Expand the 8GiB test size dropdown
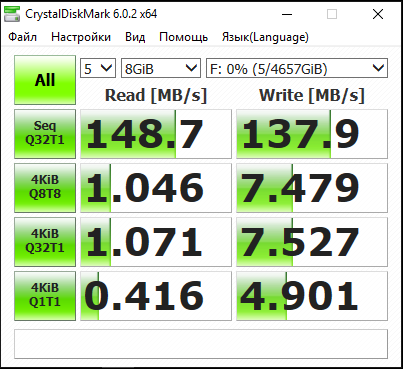Image resolution: width=403 pixels, height=369 pixels. 161,68
